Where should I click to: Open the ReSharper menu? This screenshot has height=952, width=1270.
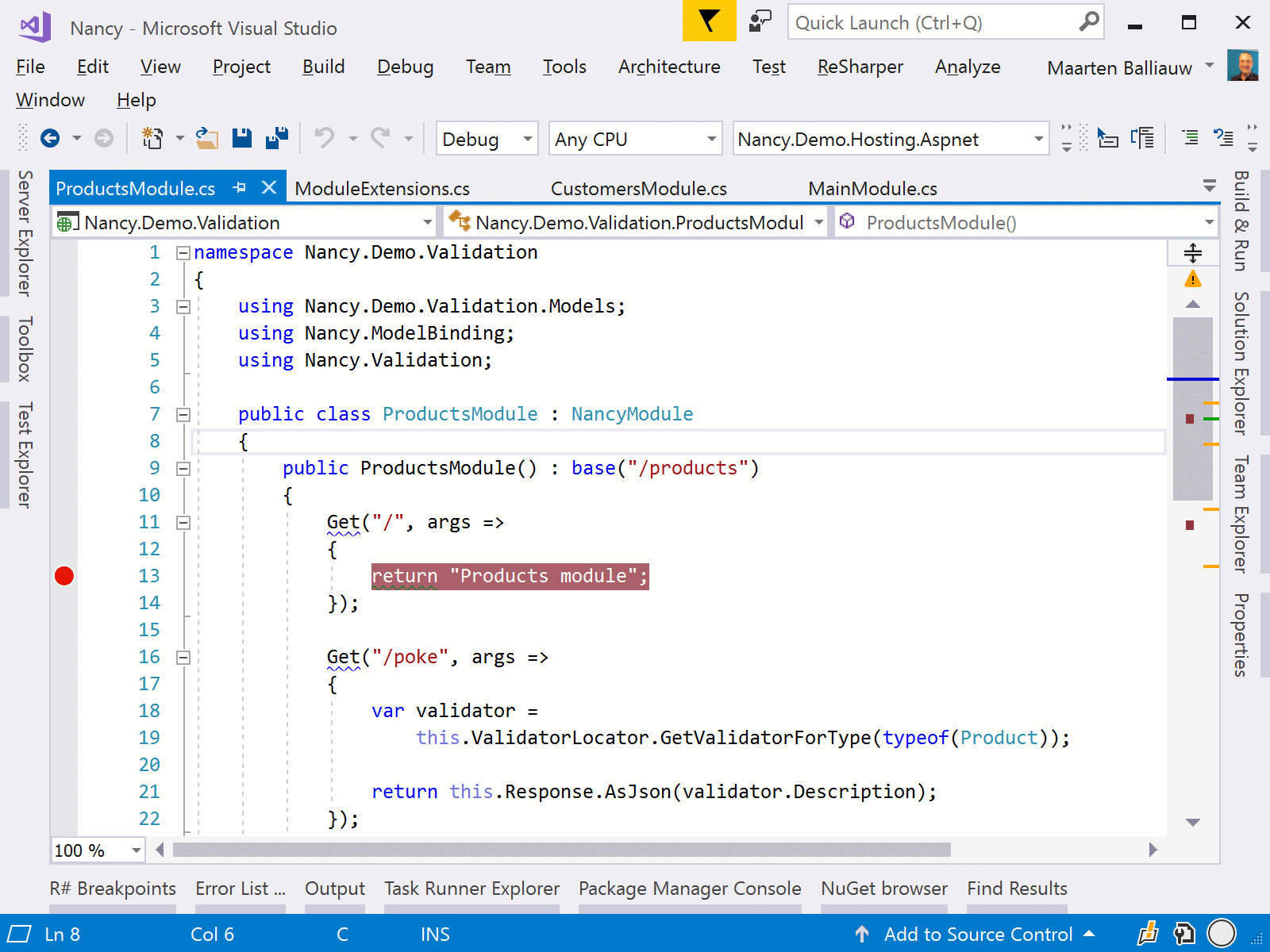point(860,67)
